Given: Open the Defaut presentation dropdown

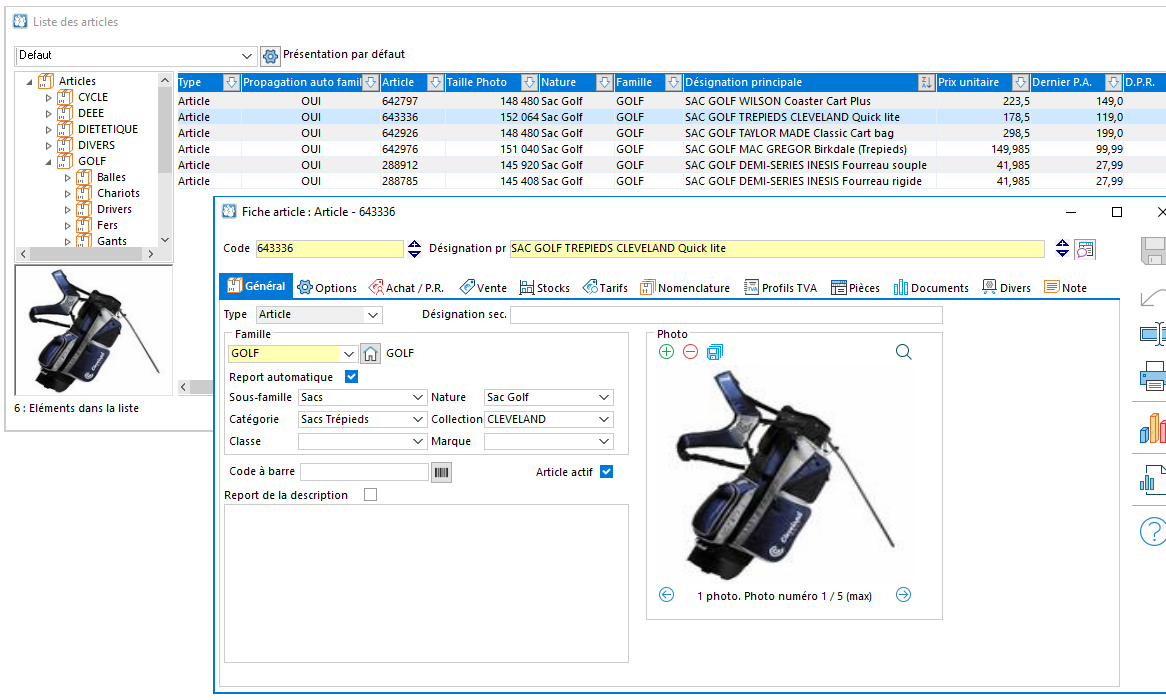Looking at the screenshot, I should [246, 56].
